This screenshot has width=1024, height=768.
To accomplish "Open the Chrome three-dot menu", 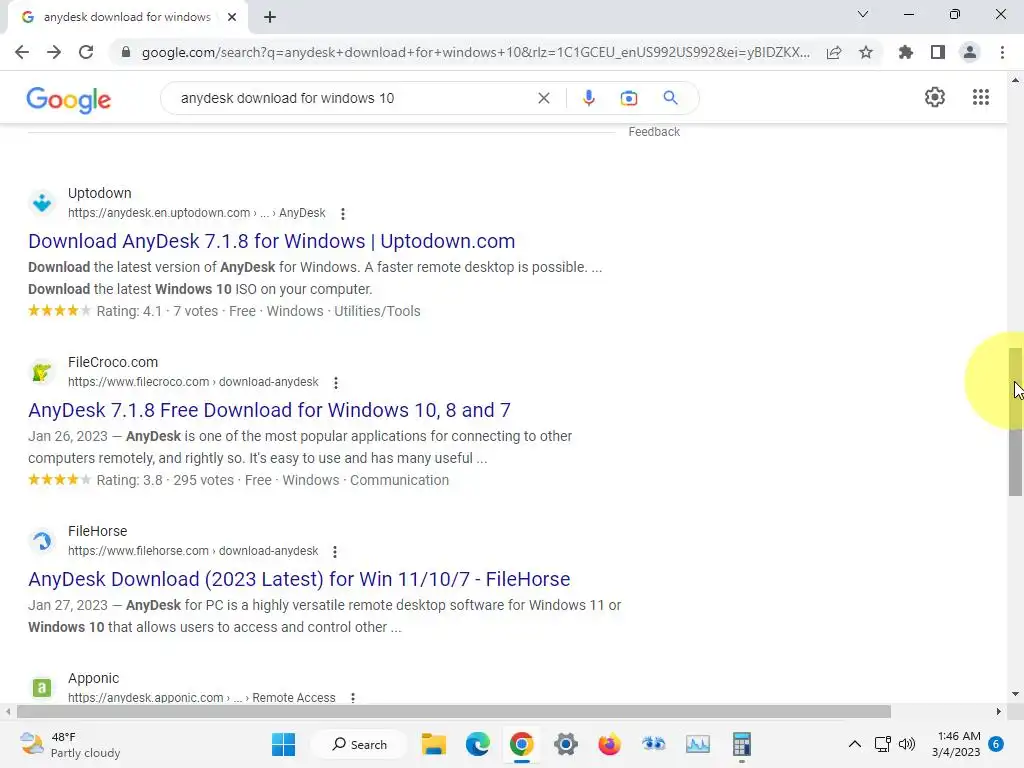I will [x=1002, y=52].
